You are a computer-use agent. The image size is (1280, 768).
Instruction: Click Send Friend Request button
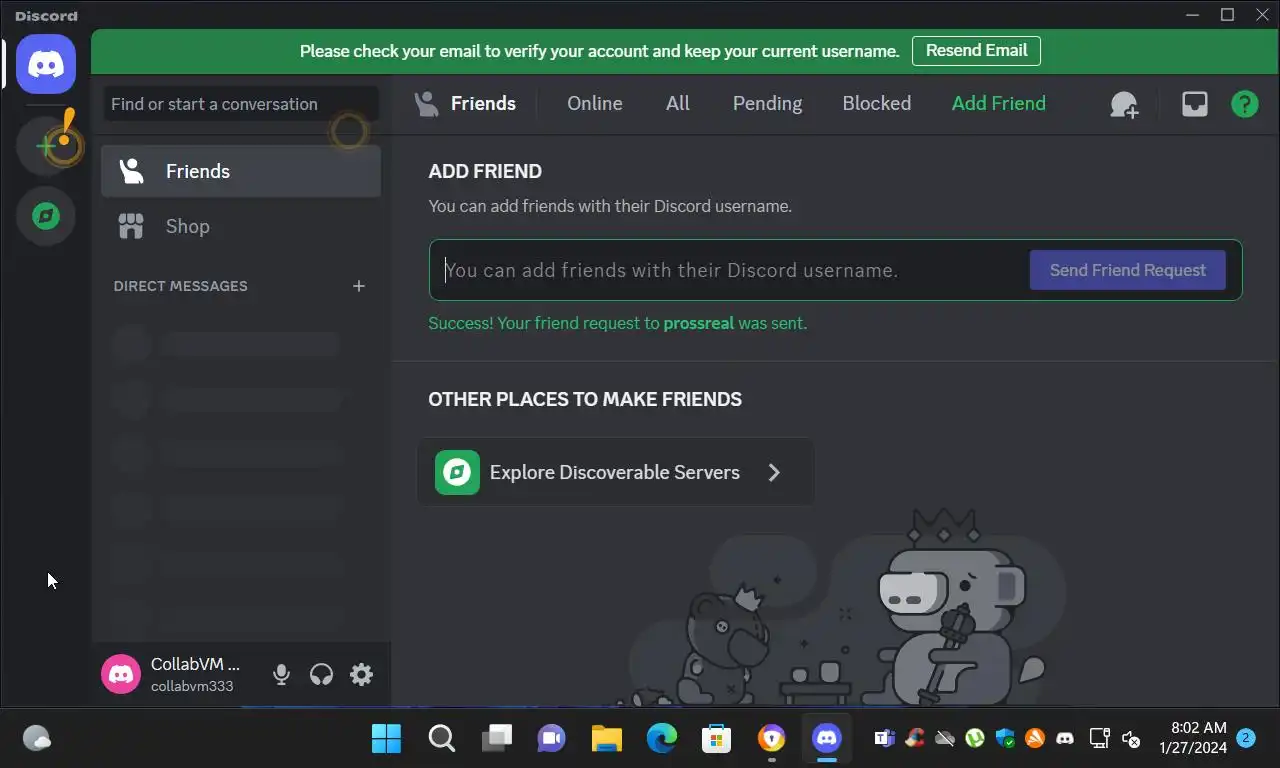pos(1128,270)
